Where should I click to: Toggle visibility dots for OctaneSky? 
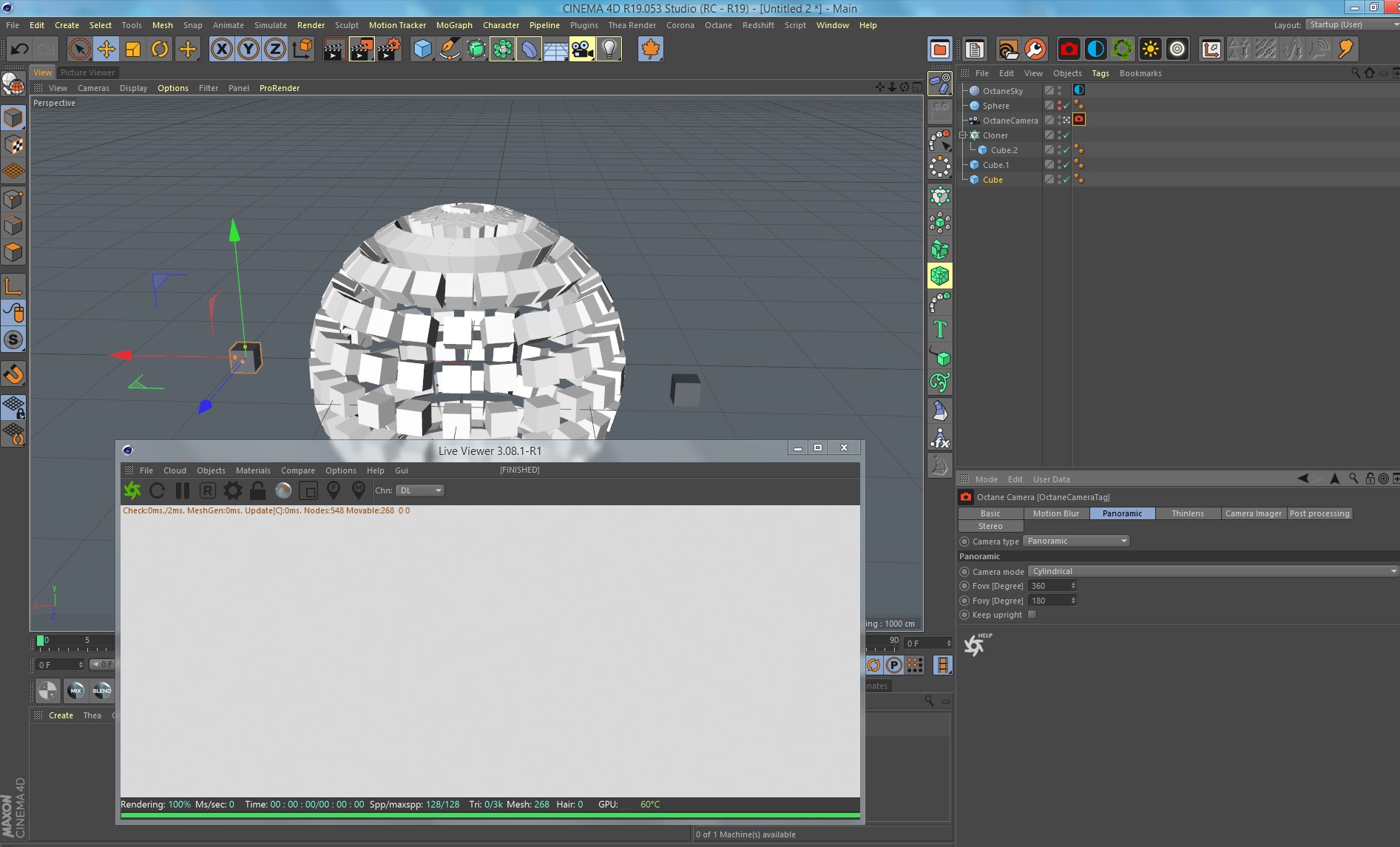click(1059, 90)
